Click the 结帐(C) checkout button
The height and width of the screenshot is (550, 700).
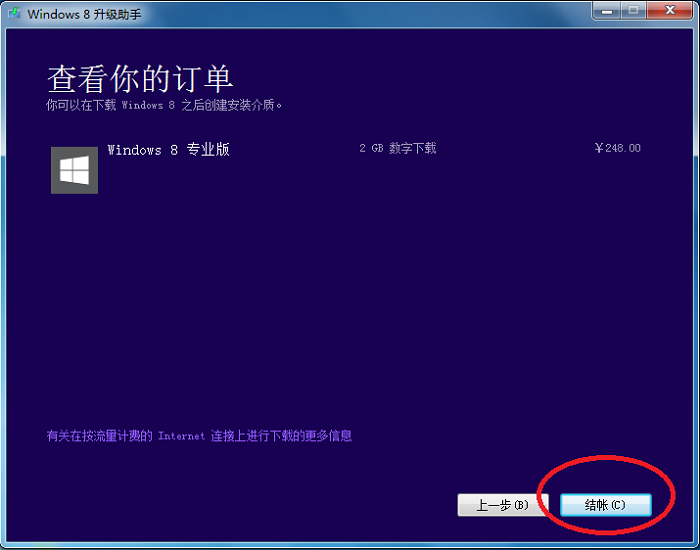pyautogui.click(x=606, y=505)
